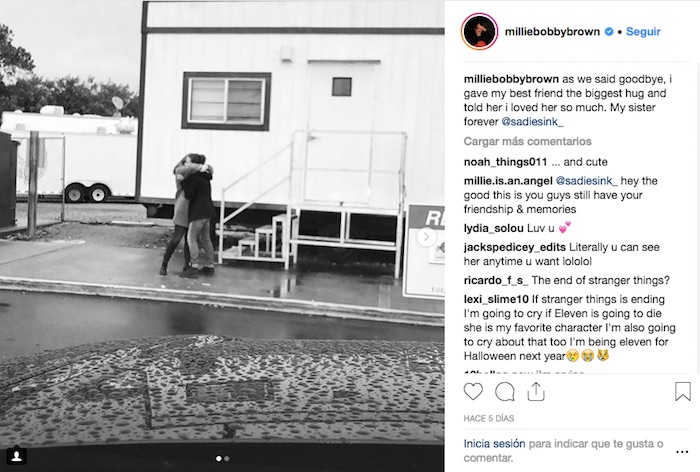Follow the account via Seguir
This screenshot has width=700, height=472.
[x=643, y=31]
